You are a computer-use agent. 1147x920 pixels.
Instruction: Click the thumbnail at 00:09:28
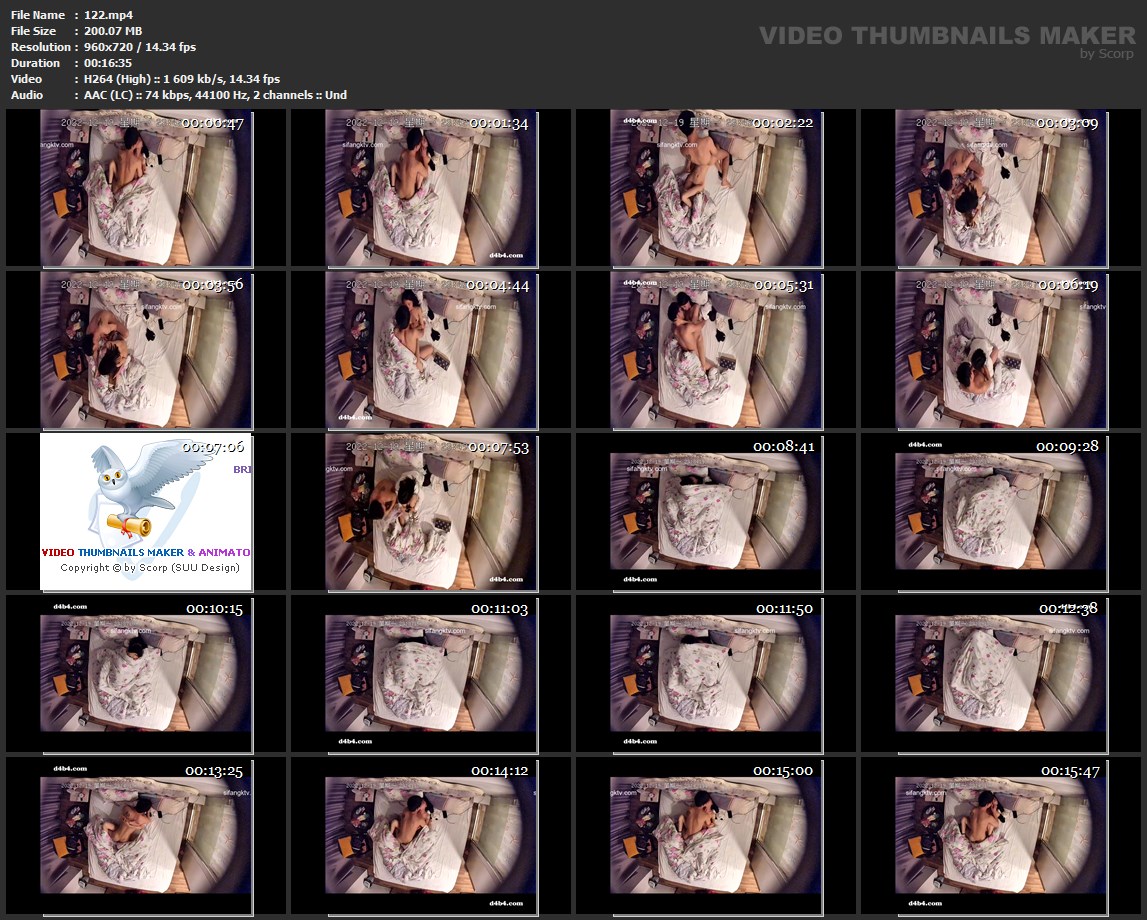(x=1001, y=512)
